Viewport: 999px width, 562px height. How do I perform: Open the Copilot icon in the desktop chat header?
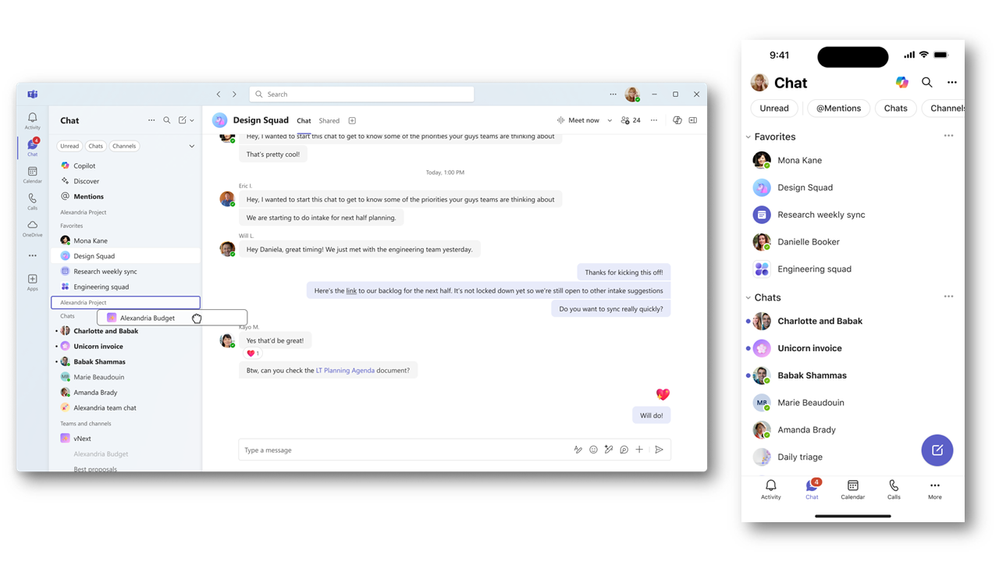pos(677,120)
